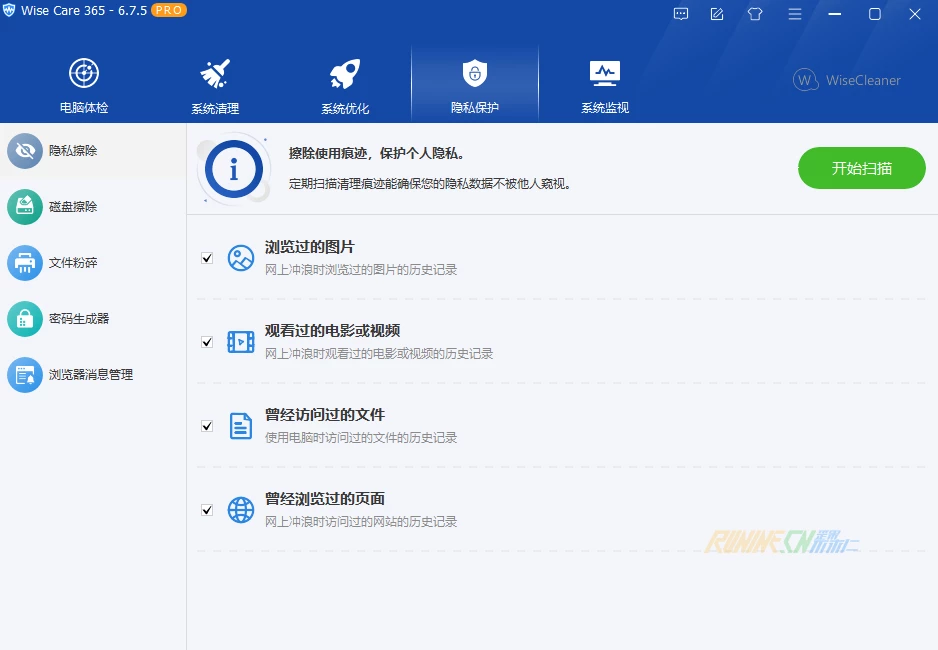Screen dimensions: 938x650
Task: Go to 系统优化 rocket tab
Action: point(345,85)
